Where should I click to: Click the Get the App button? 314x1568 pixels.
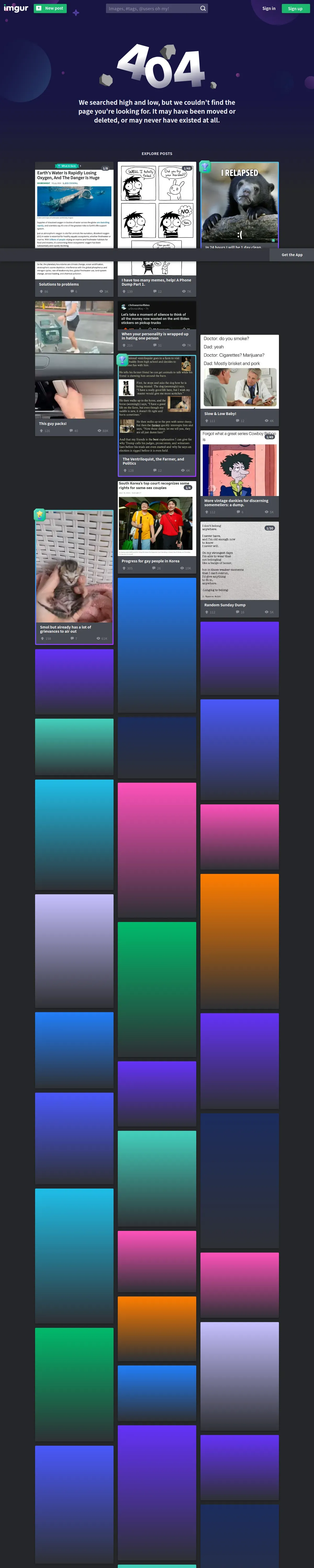pyautogui.click(x=292, y=255)
